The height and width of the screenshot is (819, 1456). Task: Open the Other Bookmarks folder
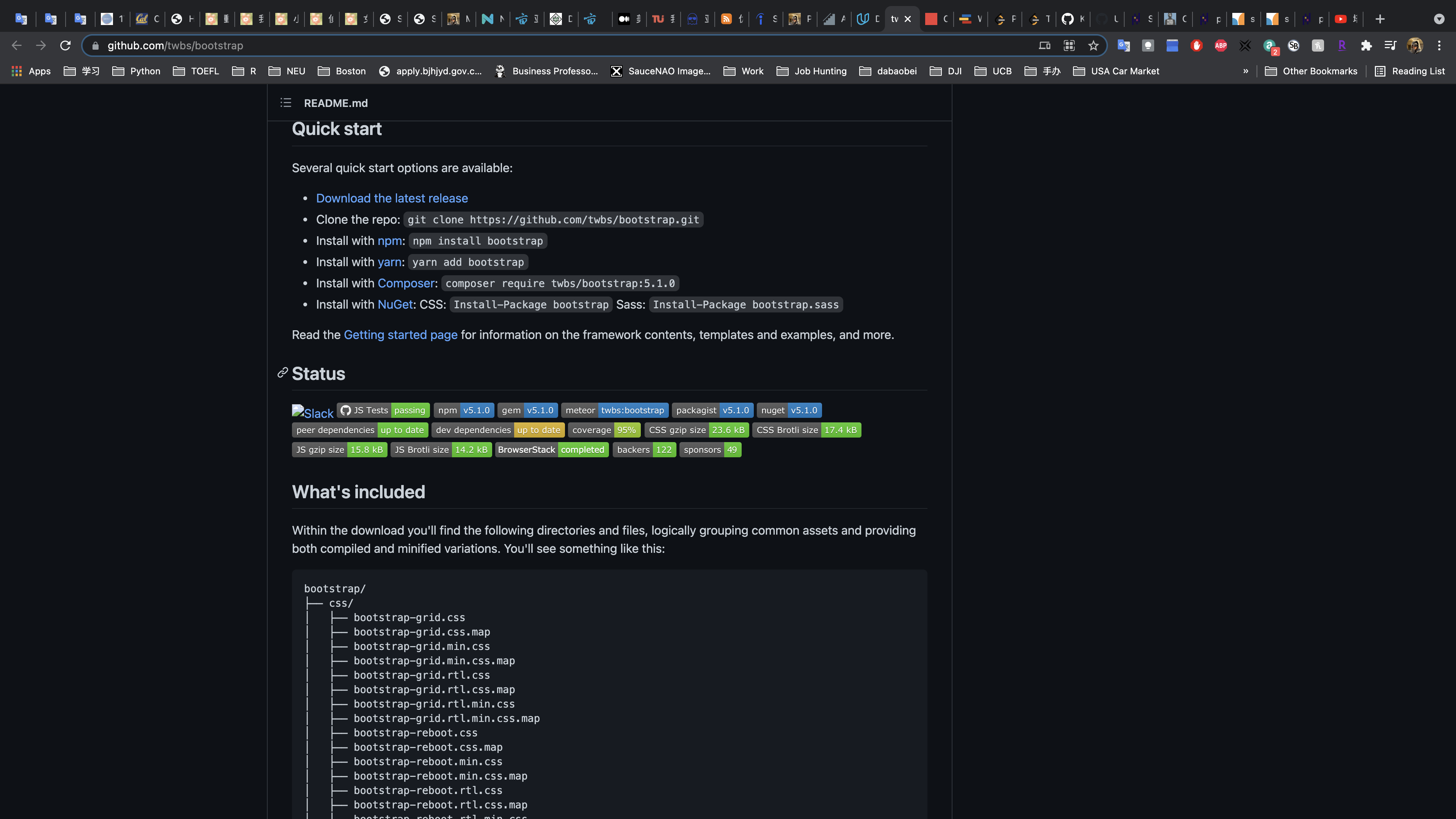tap(1311, 71)
